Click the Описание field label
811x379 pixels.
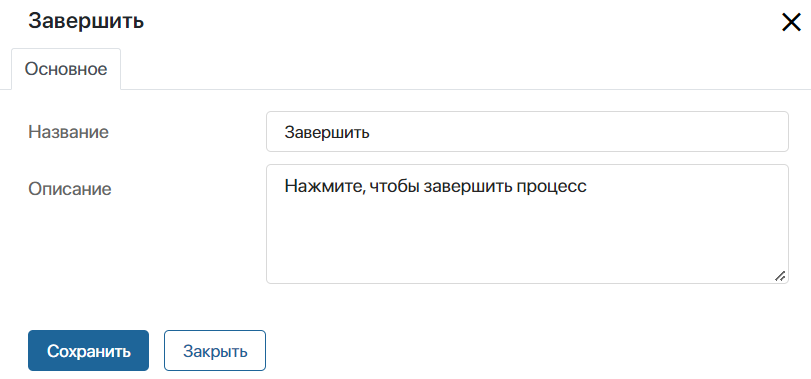70,189
